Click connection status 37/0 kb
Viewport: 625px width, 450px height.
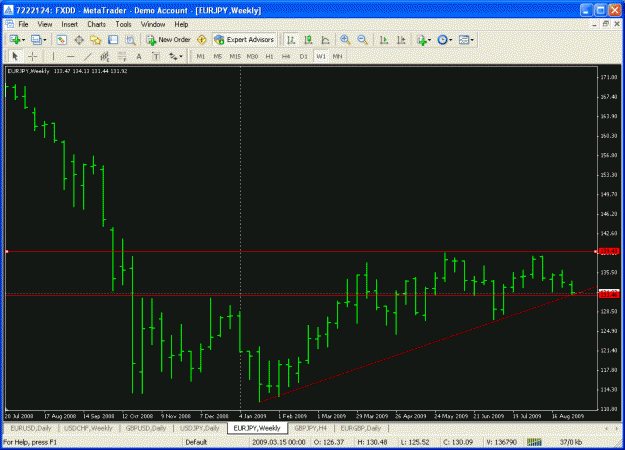[x=570, y=442]
